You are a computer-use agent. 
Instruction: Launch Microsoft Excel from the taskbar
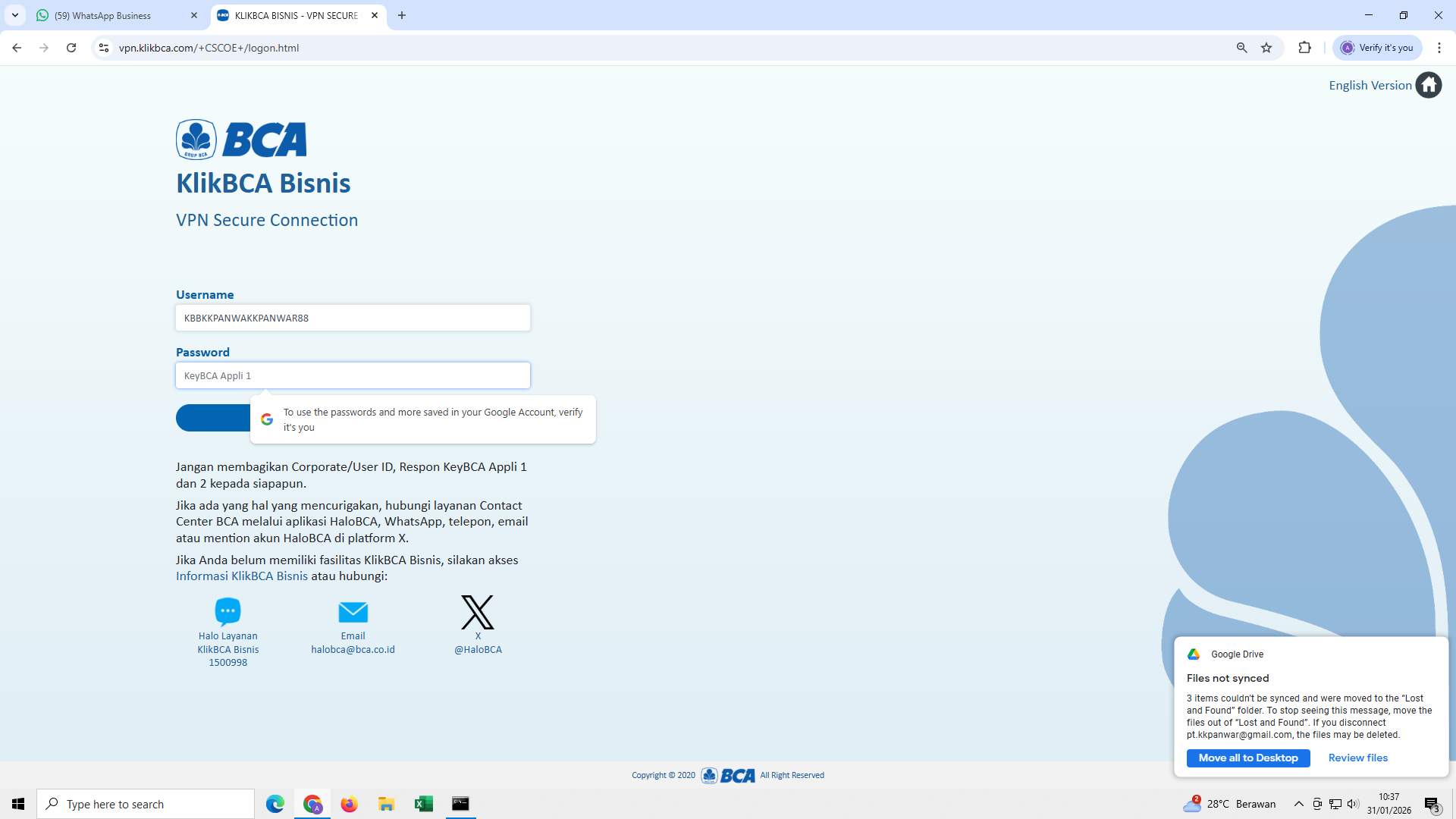[423, 803]
